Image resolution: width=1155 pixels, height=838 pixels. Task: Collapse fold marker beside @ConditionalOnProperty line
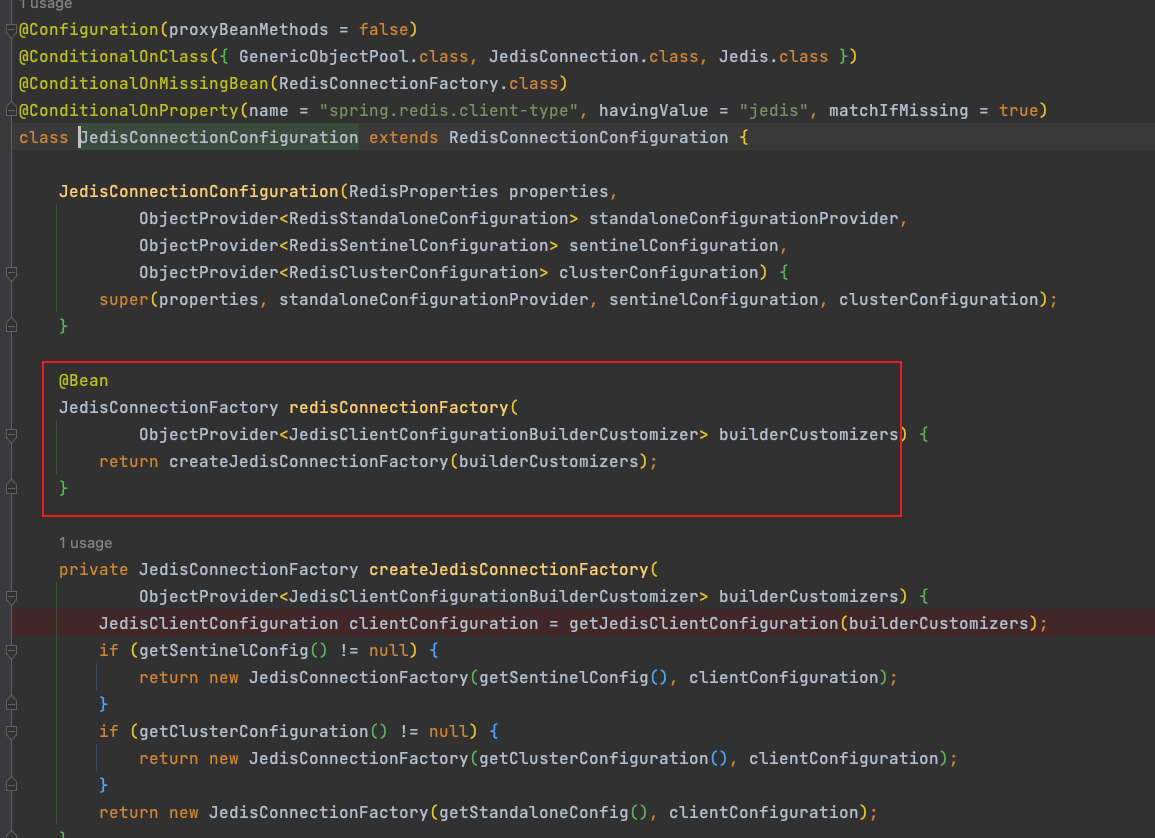point(11,110)
